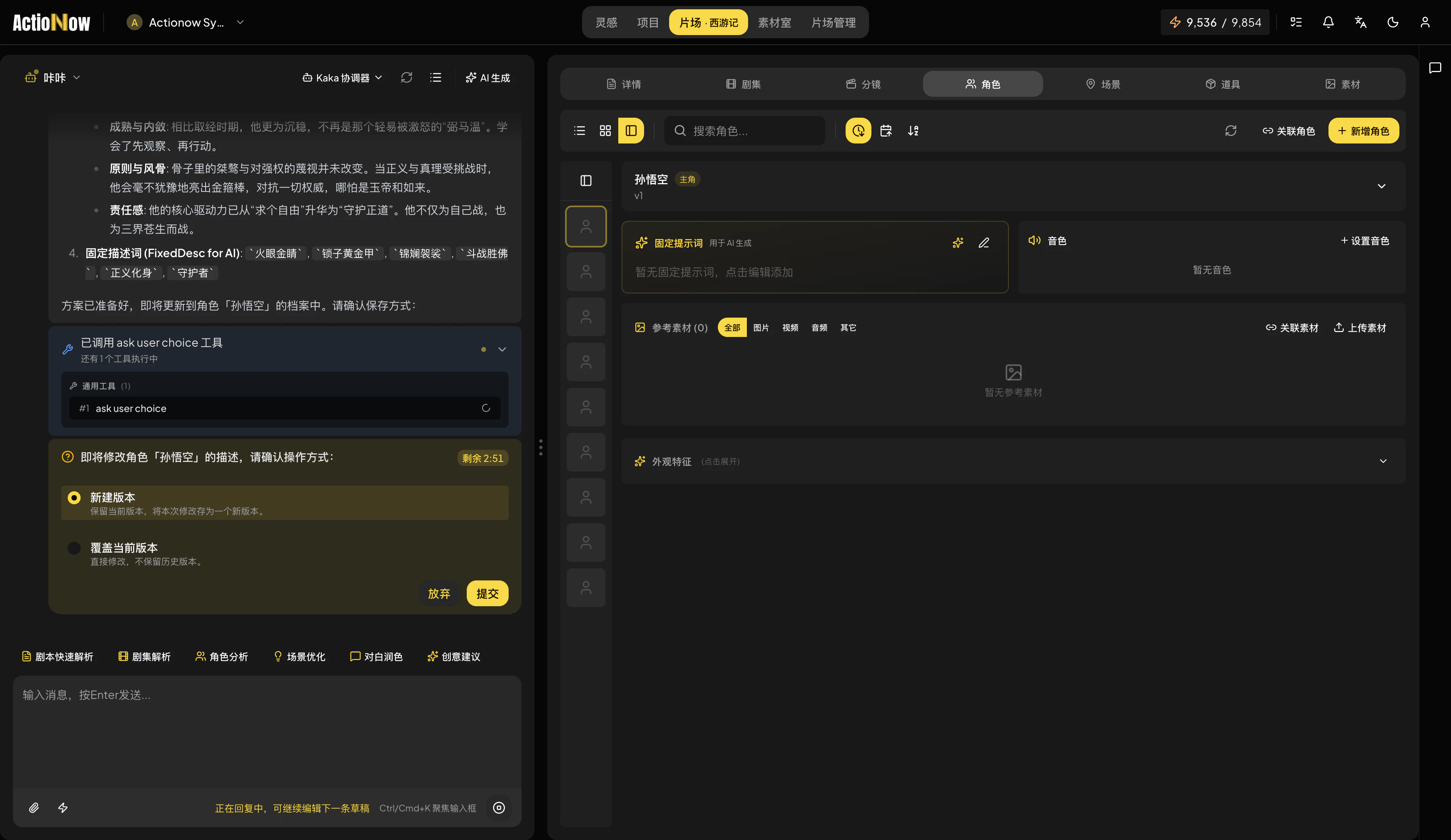Toggle dark mode moon icon

(x=1392, y=23)
